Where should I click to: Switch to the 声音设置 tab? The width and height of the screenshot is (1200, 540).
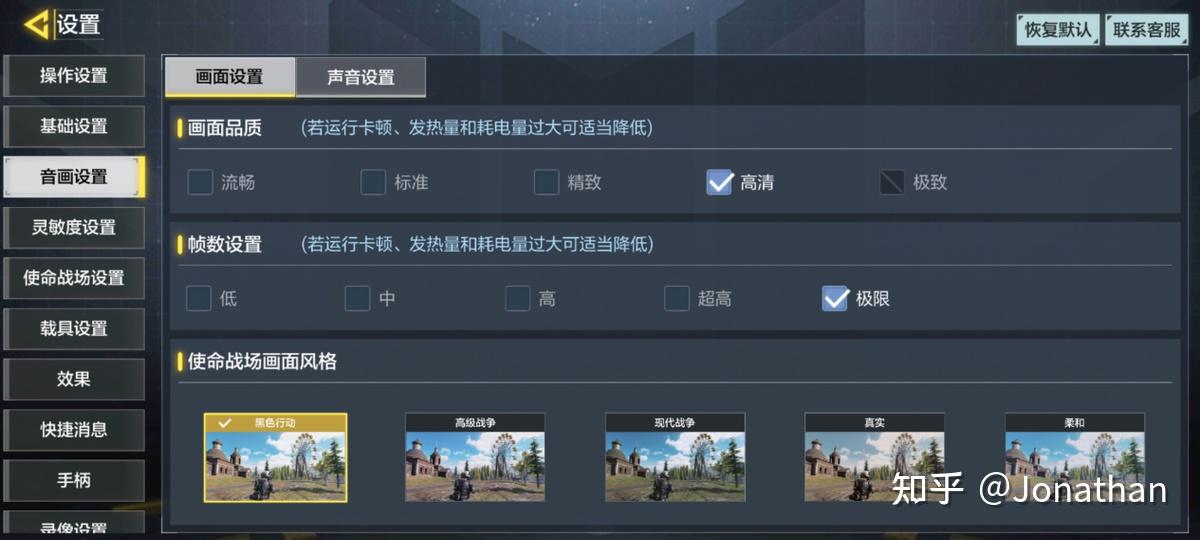pyautogui.click(x=361, y=77)
